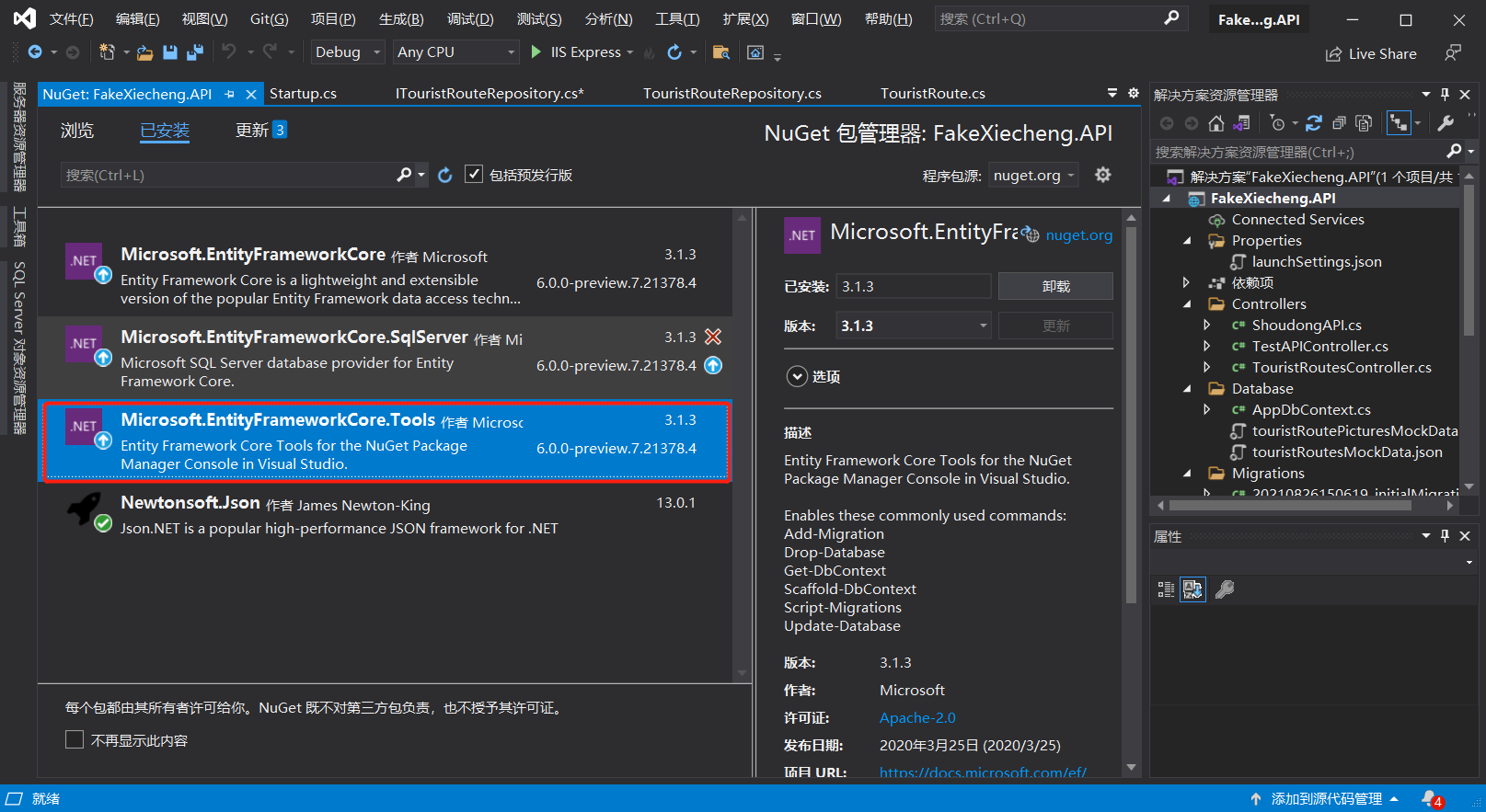Screen dimensions: 1486x812
Task: Open the nuget.org link for the package
Action: point(1078,235)
